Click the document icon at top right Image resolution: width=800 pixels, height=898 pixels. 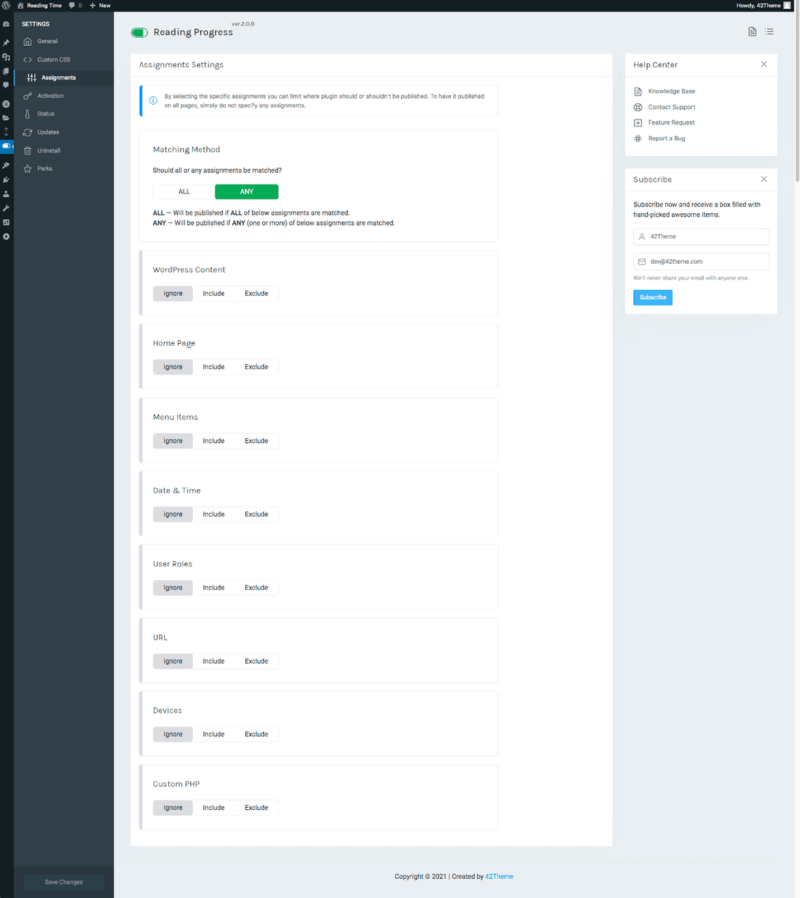coord(752,31)
